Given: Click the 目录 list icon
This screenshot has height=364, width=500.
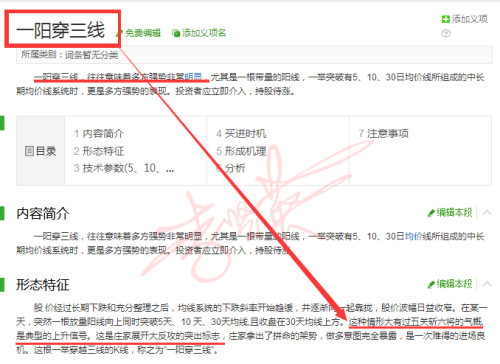Looking at the screenshot, I should pyautogui.click(x=29, y=151).
